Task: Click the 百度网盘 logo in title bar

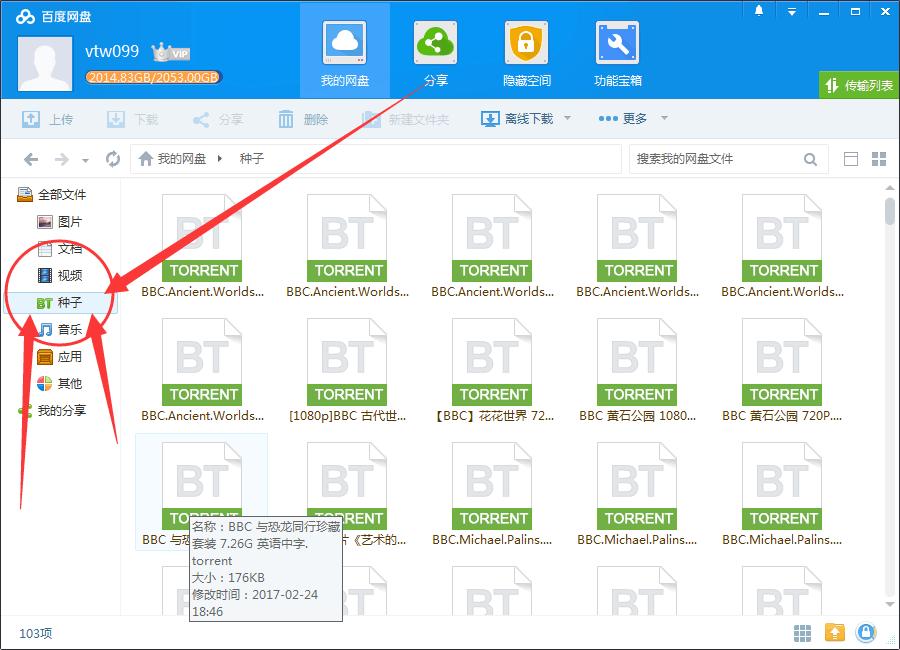Action: coord(53,17)
